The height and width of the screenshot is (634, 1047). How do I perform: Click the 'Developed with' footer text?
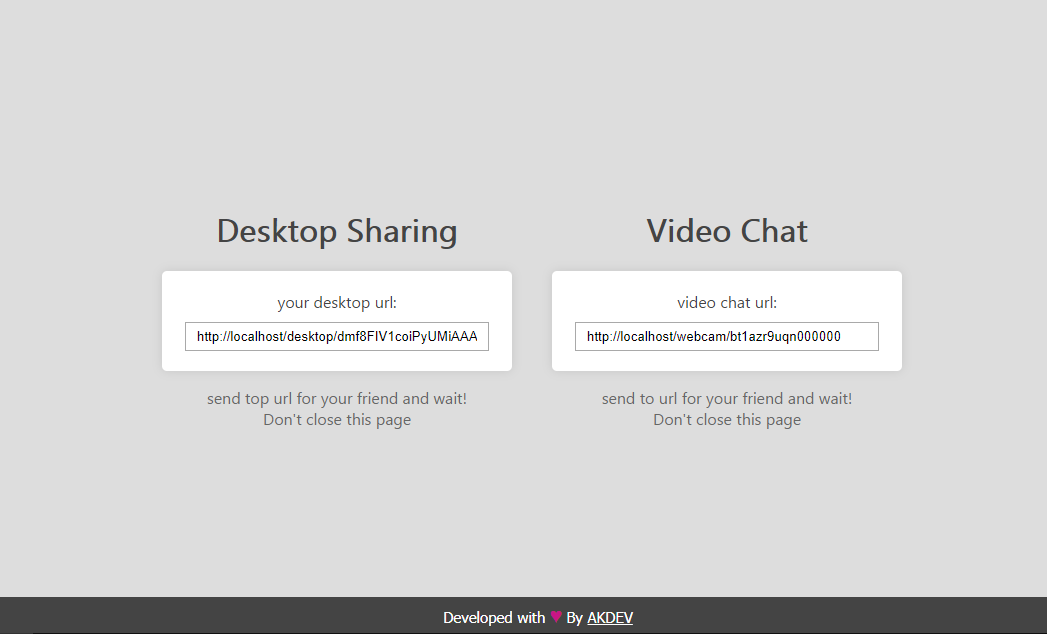(x=494, y=618)
